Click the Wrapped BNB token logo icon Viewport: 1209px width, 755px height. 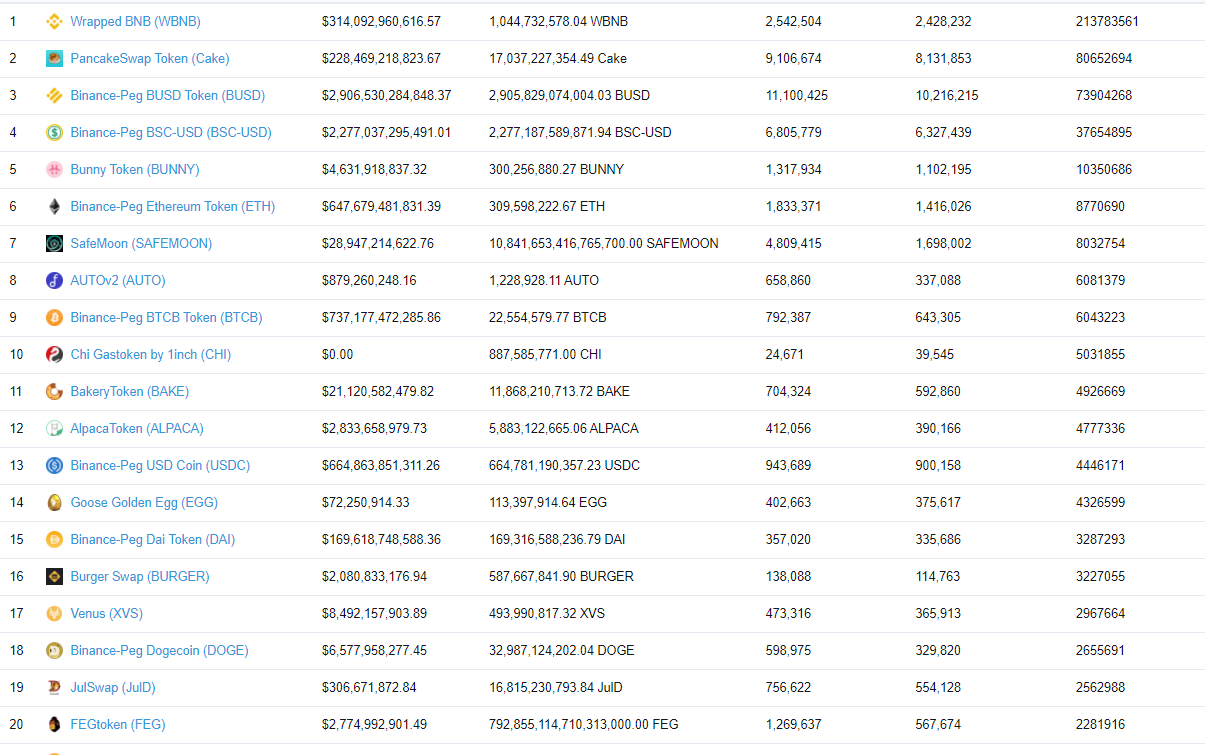coord(54,21)
